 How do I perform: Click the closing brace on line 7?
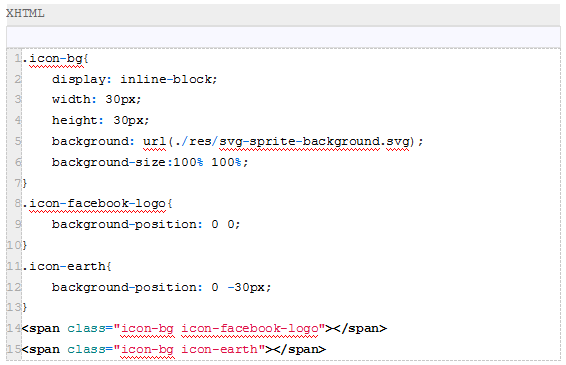[x=25, y=183]
